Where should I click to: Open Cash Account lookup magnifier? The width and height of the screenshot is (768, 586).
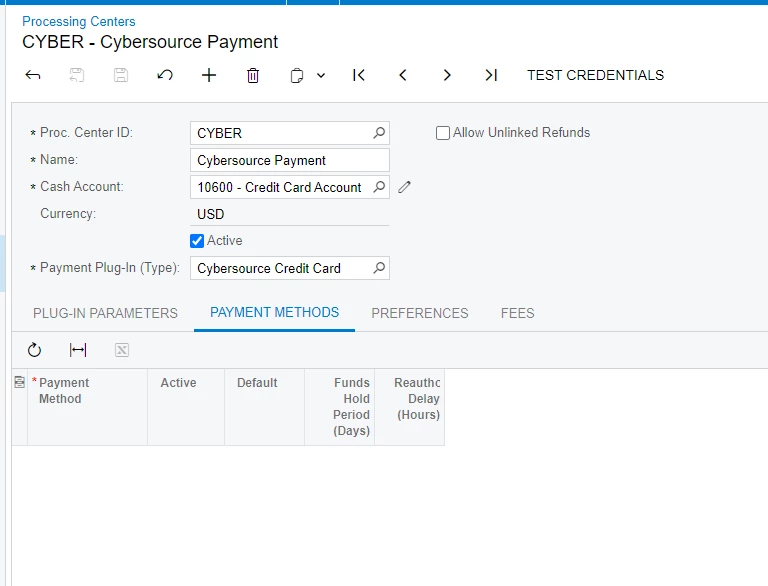pyautogui.click(x=379, y=187)
